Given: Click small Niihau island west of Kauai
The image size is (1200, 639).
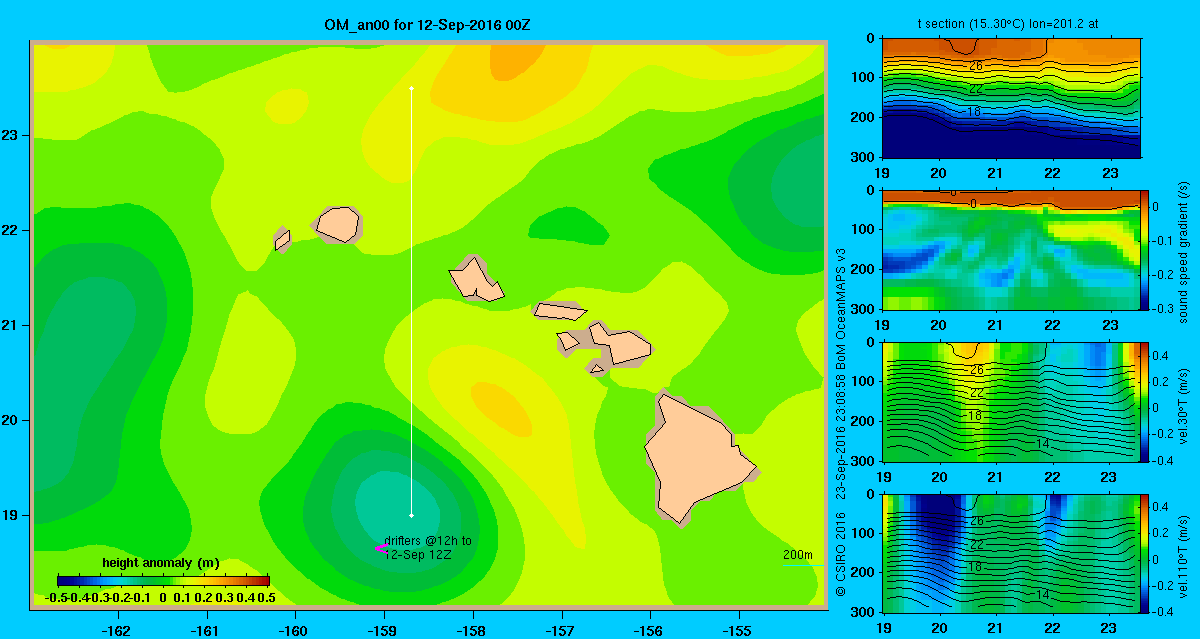Looking at the screenshot, I should [282, 240].
